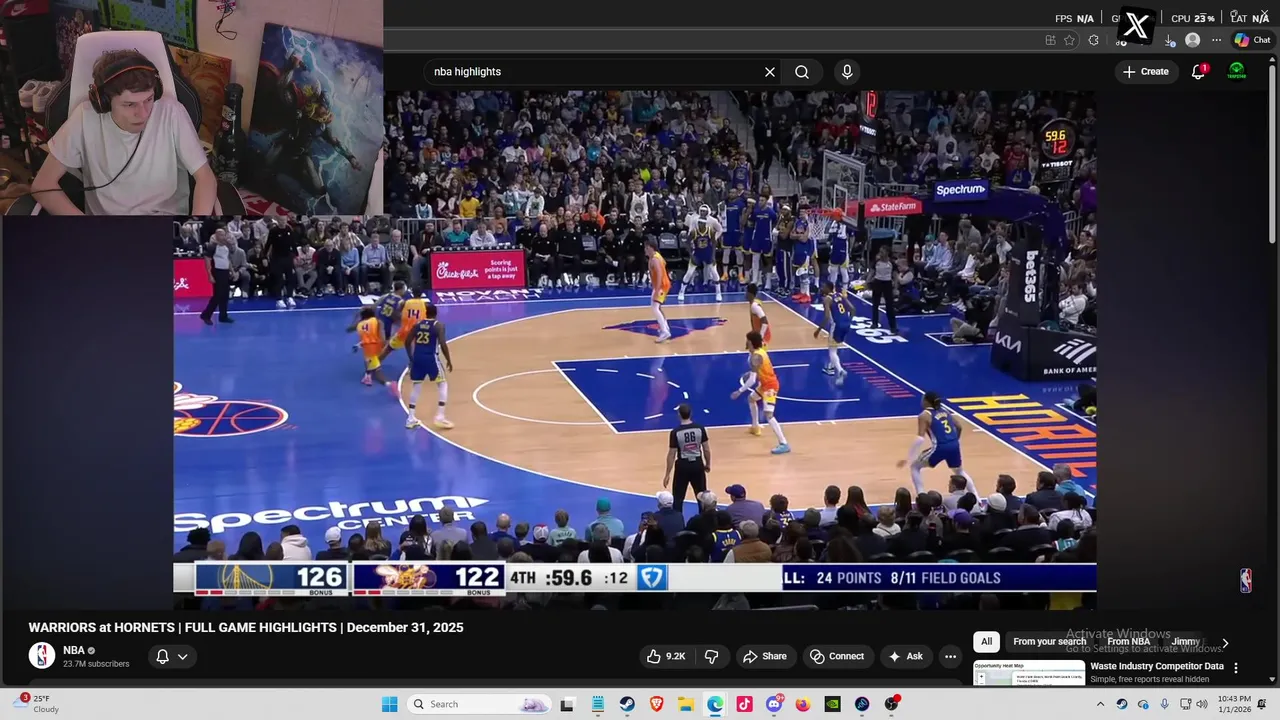Open Brave browser from taskbar
This screenshot has width=1280, height=720.
pyautogui.click(x=656, y=704)
